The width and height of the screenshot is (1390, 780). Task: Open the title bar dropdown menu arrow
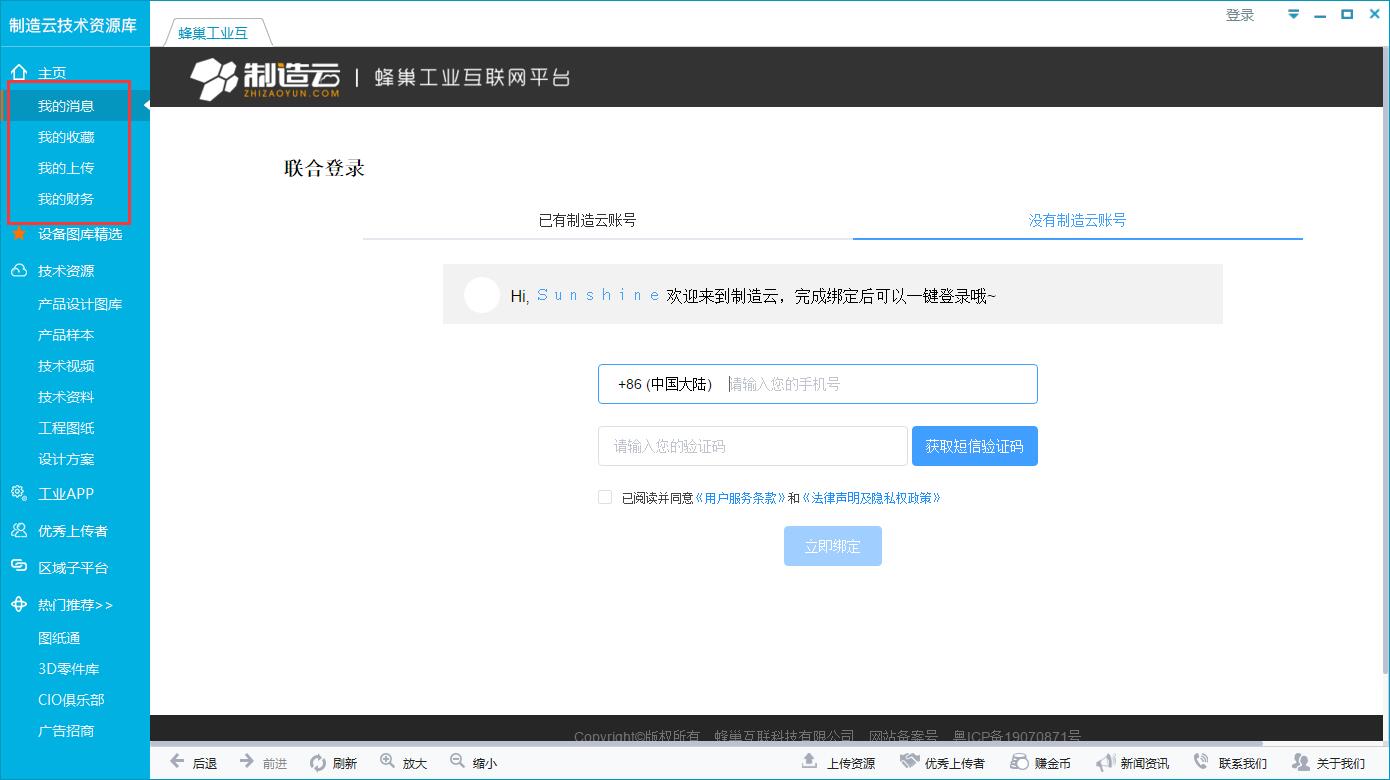(1294, 14)
